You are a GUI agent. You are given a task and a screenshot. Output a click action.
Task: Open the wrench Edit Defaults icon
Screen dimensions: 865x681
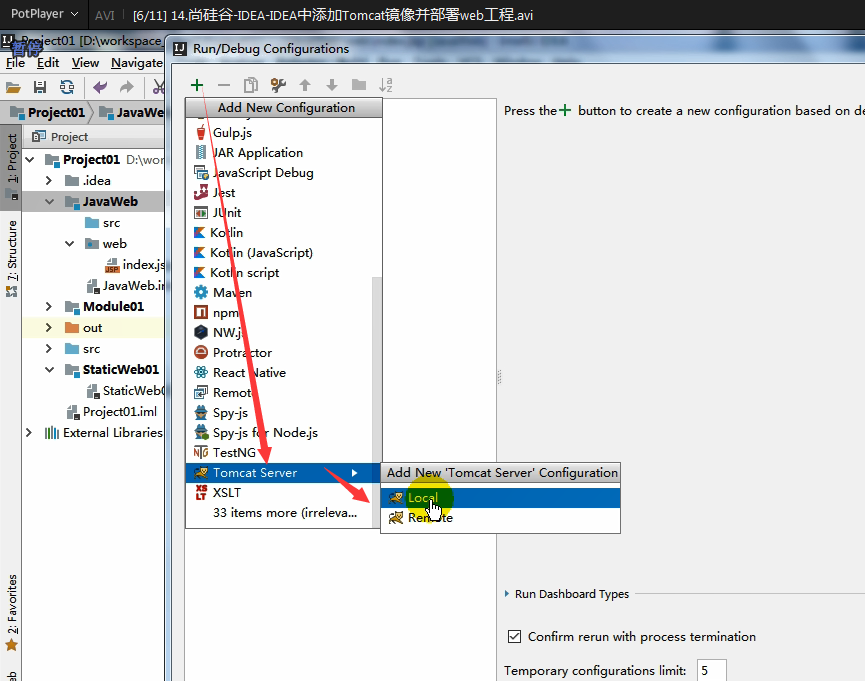point(278,85)
